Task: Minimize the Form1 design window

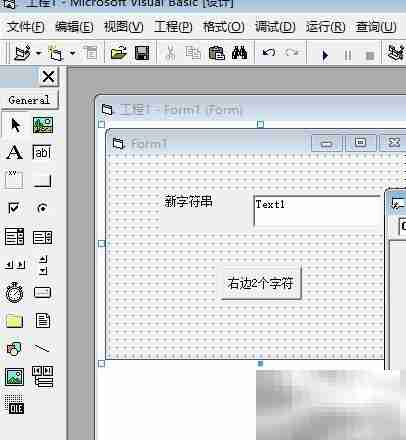Action: pos(327,143)
